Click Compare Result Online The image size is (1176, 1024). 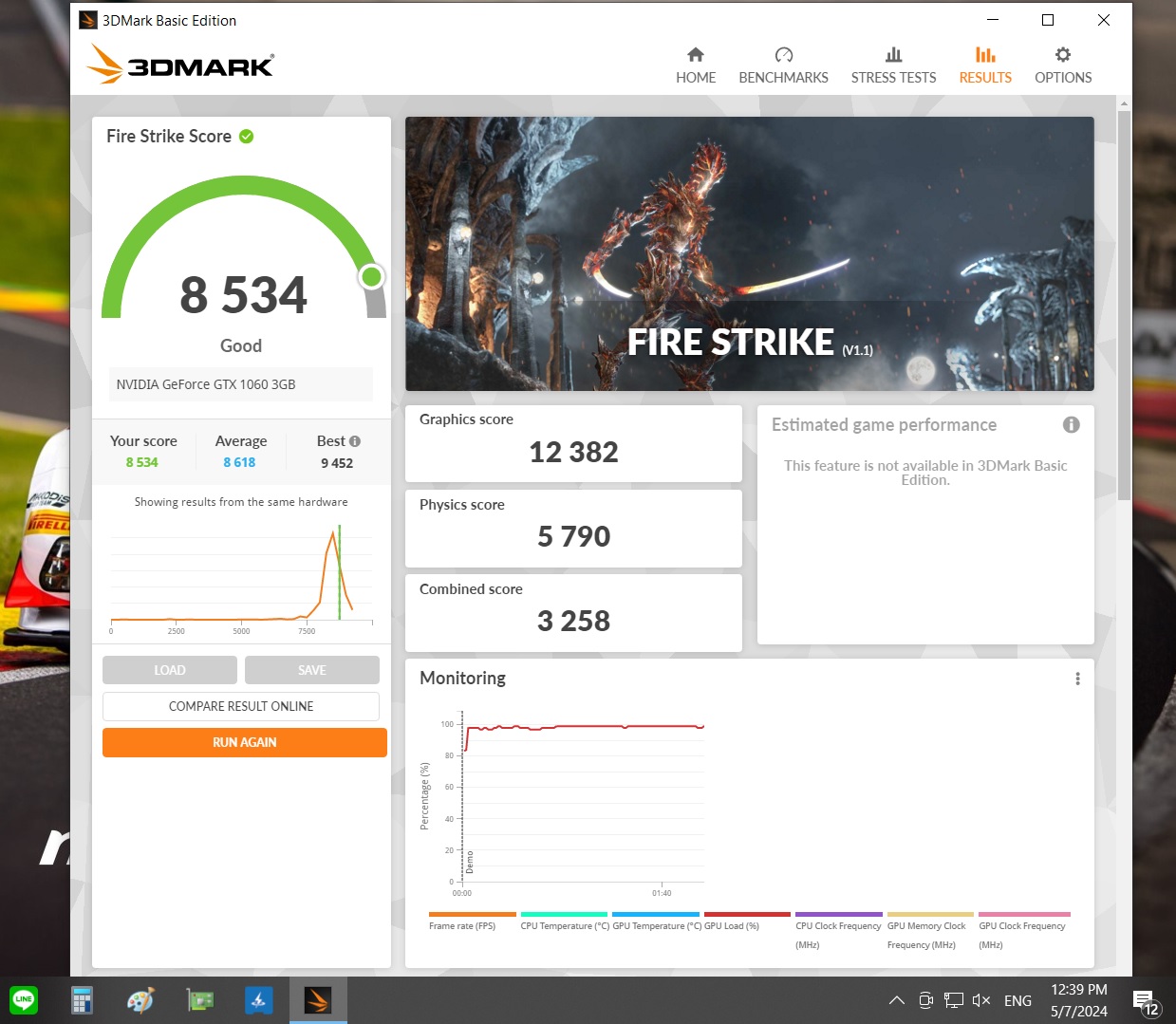[x=241, y=706]
